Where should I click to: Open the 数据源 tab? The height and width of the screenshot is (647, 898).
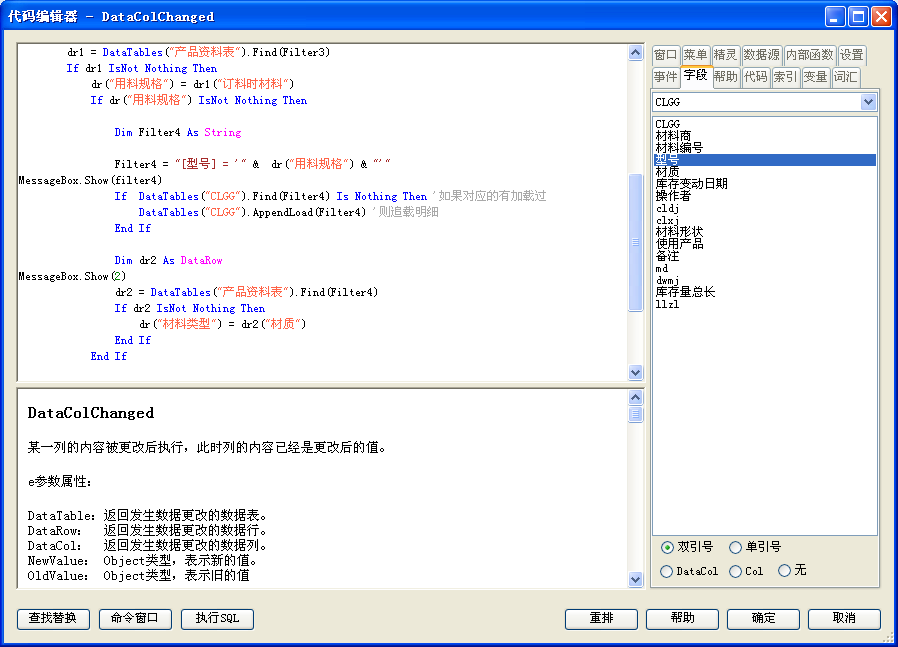coord(762,55)
